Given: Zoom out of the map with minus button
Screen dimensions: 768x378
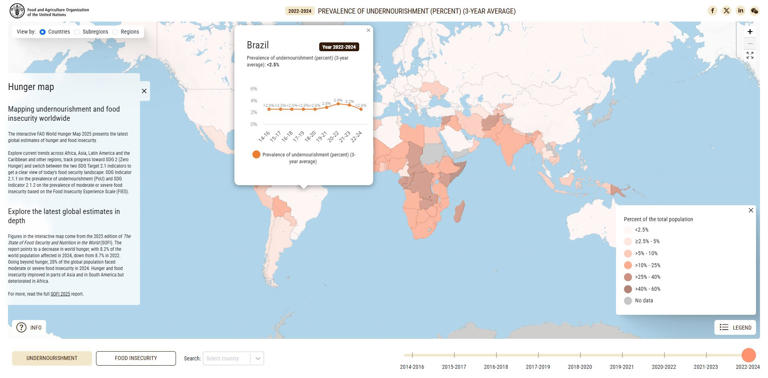Looking at the screenshot, I should click(750, 43).
